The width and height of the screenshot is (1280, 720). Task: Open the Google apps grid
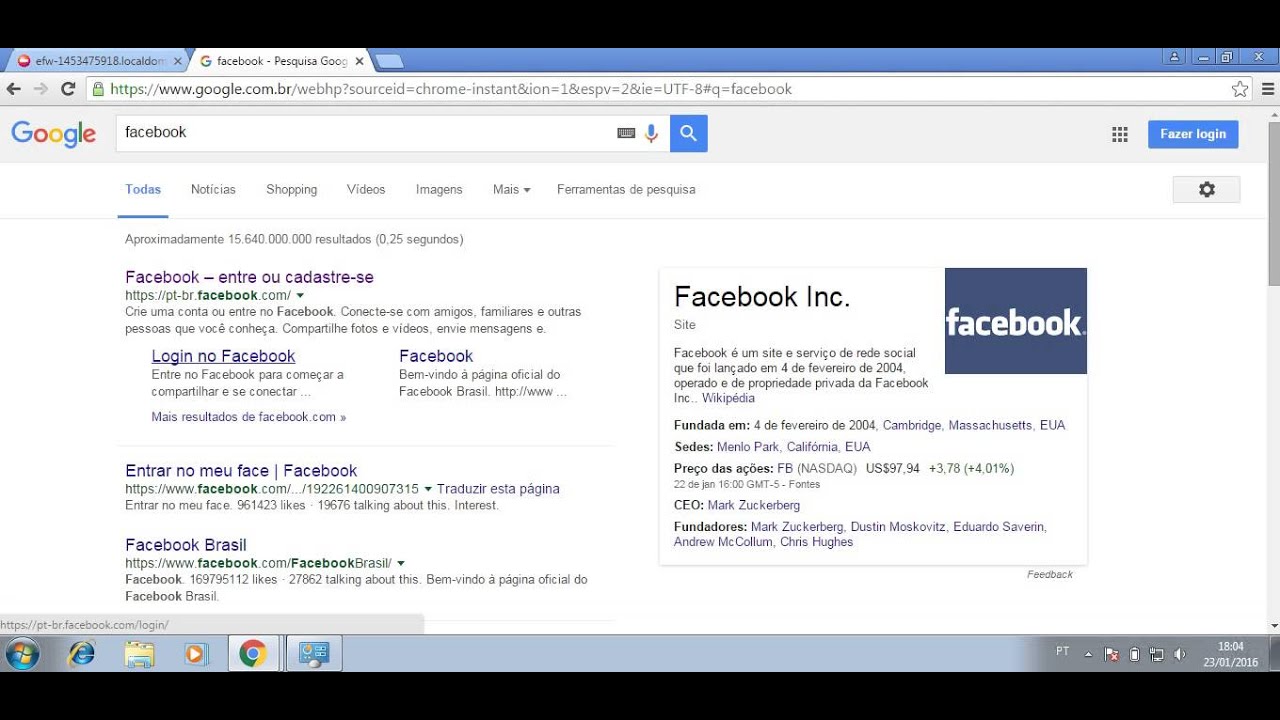pyautogui.click(x=1120, y=134)
